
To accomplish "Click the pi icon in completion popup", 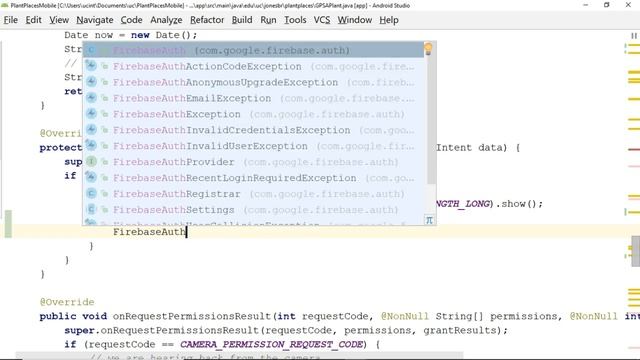I will [429, 220].
